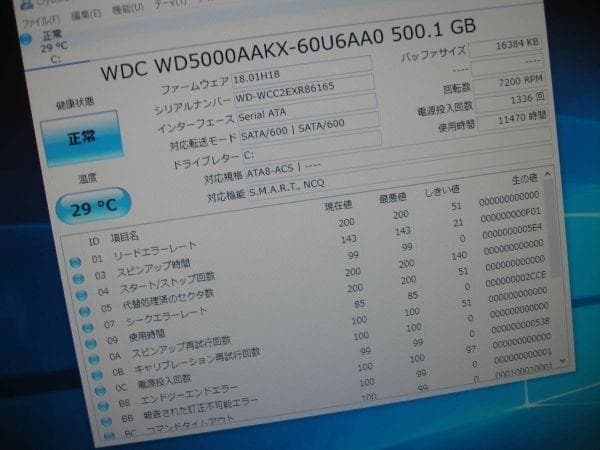Image resolution: width=600 pixels, height=450 pixels.
Task: Click the firmware field 18.01H18
Action: coord(302,72)
